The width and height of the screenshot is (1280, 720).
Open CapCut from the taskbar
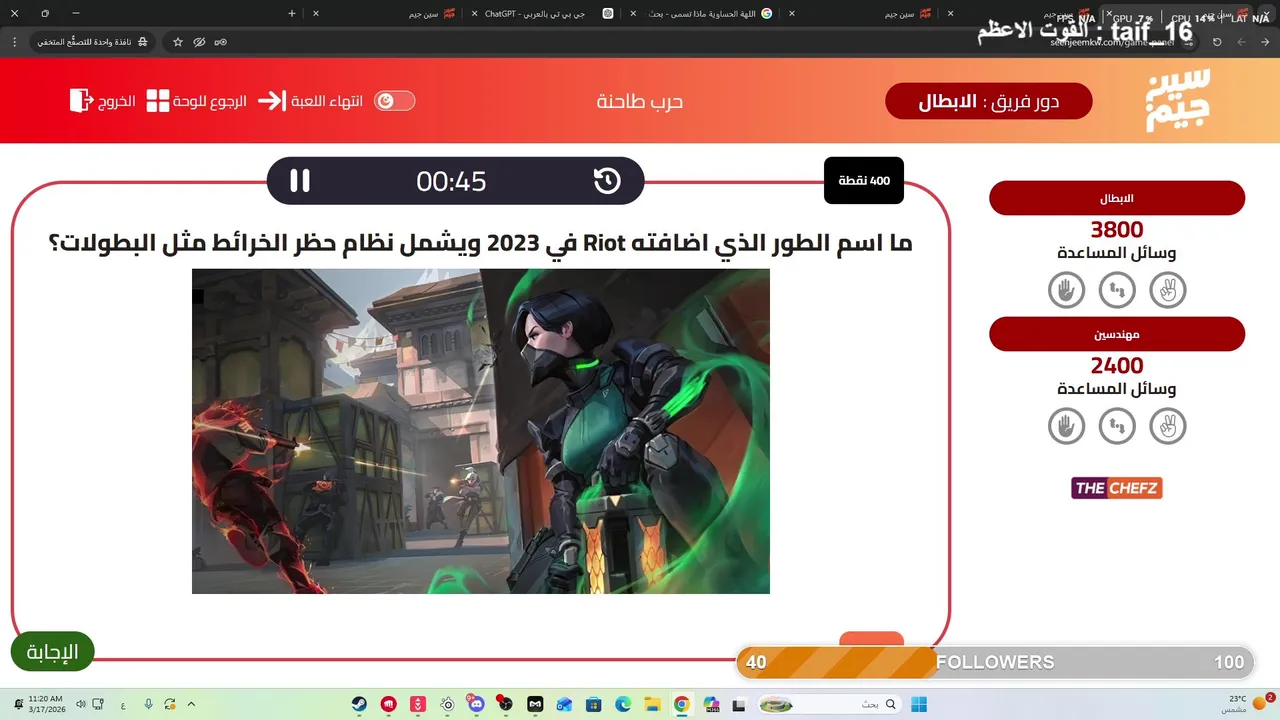coord(535,704)
